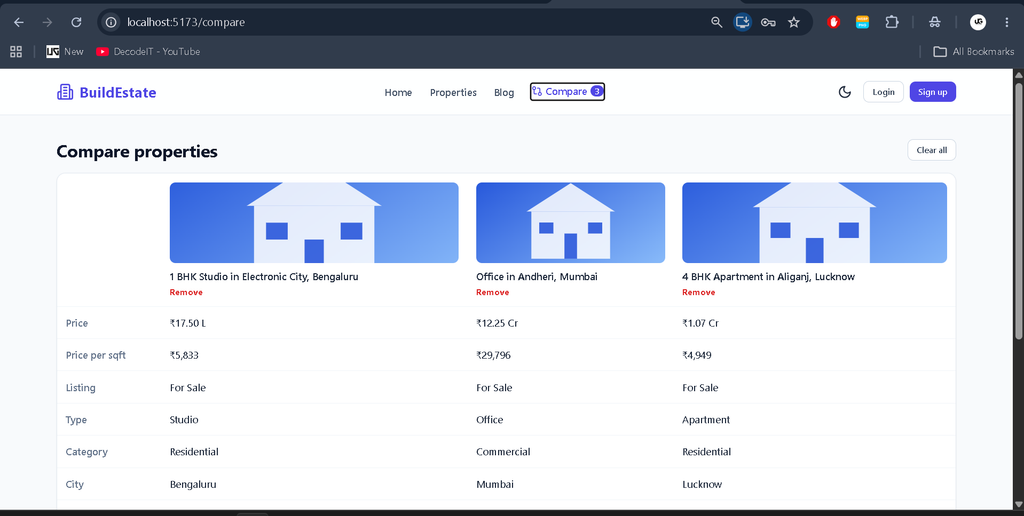Image resolution: width=1024 pixels, height=516 pixels.
Task: Remove 4 BHK Apartment in Aliganj, Lucknow
Action: click(698, 292)
